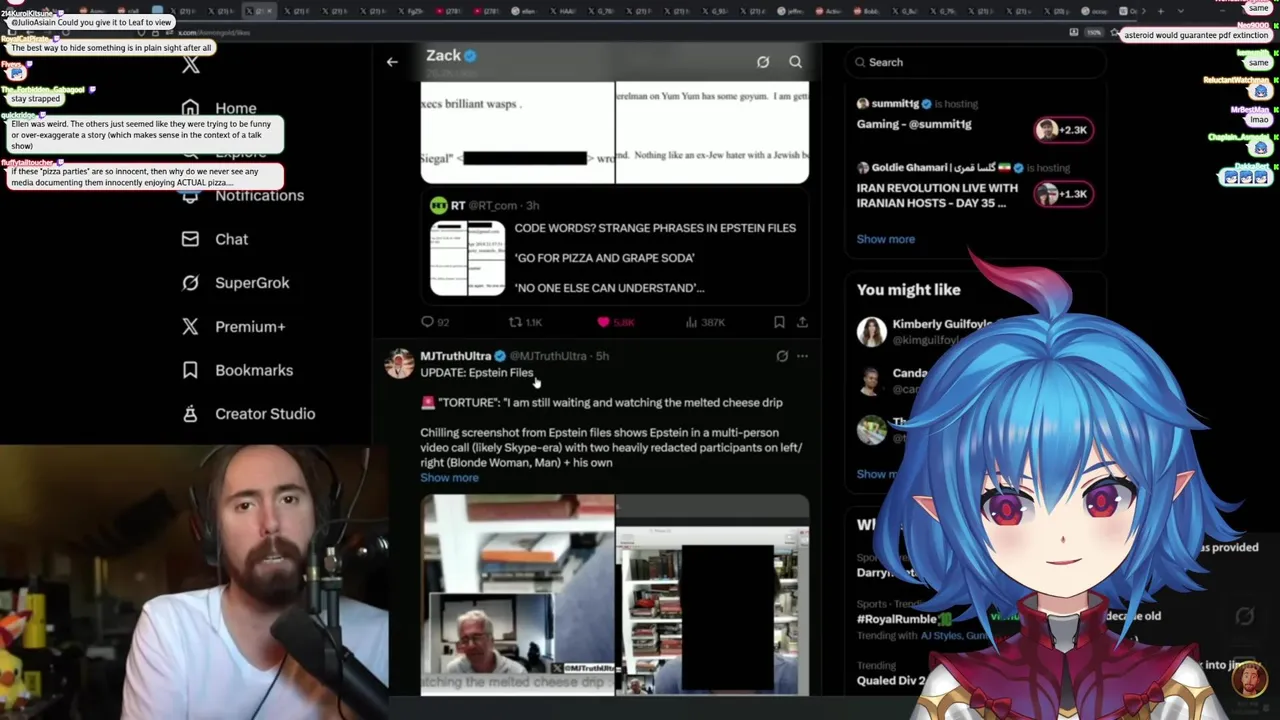Open the redacted email document image
This screenshot has height=720, width=1280.
[x=517, y=130]
